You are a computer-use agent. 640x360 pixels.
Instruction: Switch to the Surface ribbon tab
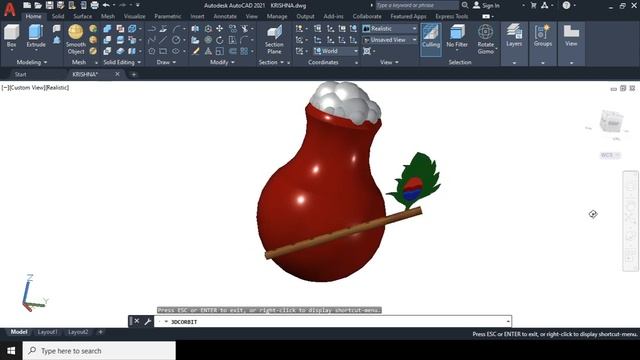click(82, 16)
